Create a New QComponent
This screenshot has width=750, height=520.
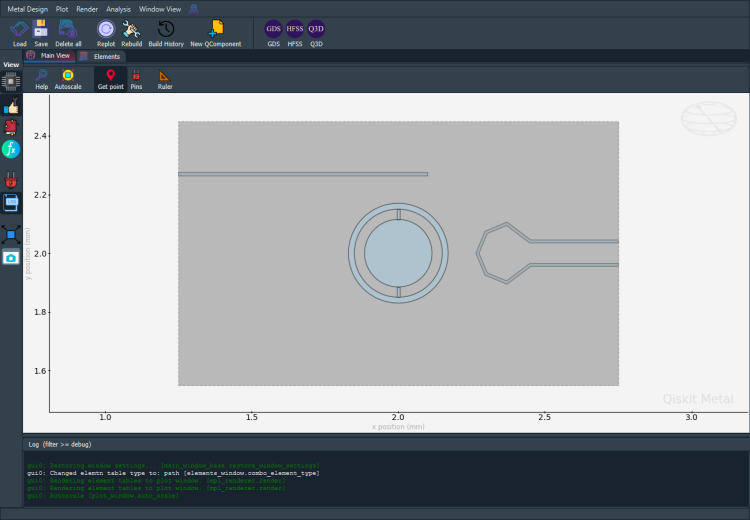[216, 33]
